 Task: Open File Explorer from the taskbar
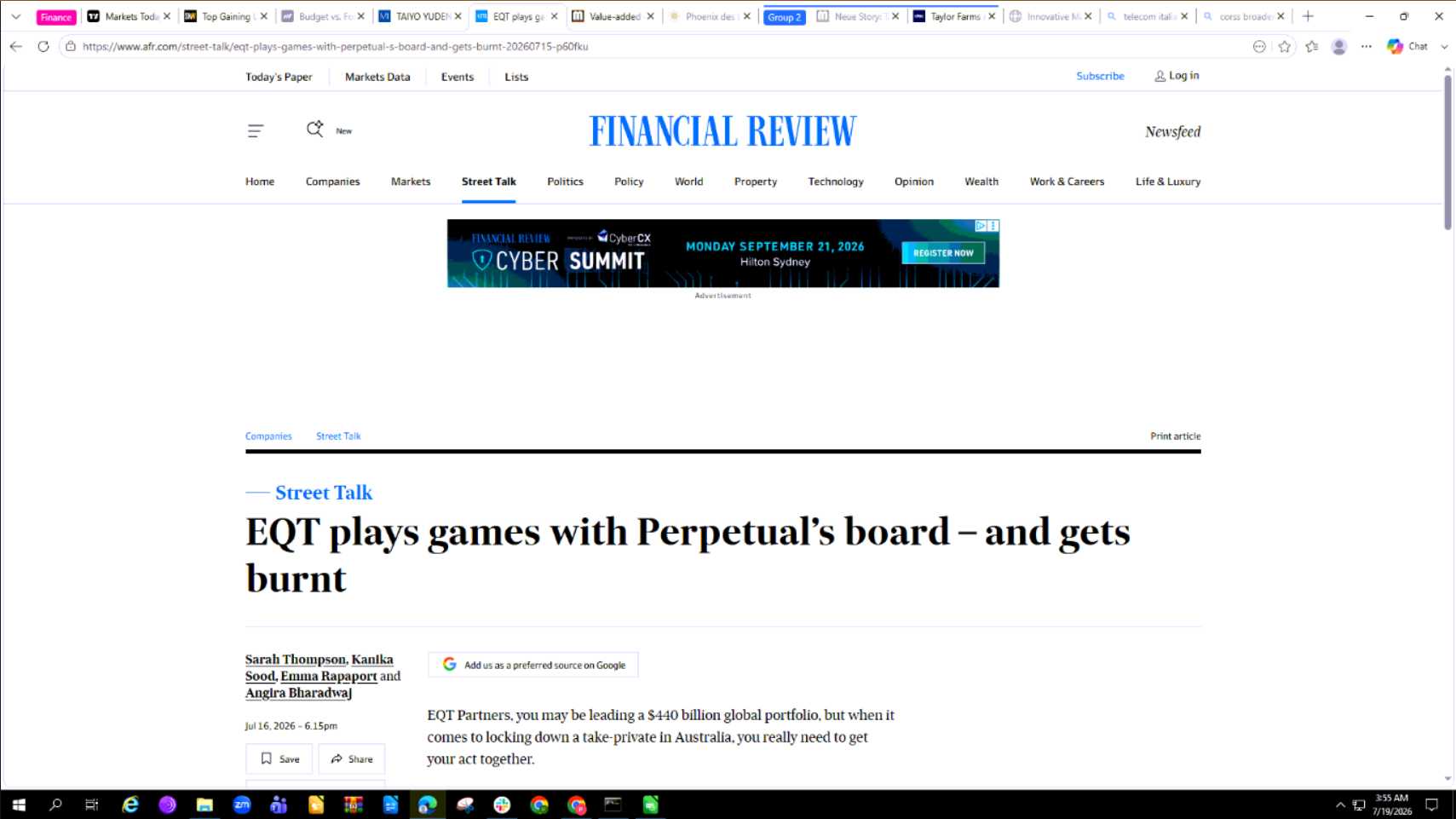204,805
